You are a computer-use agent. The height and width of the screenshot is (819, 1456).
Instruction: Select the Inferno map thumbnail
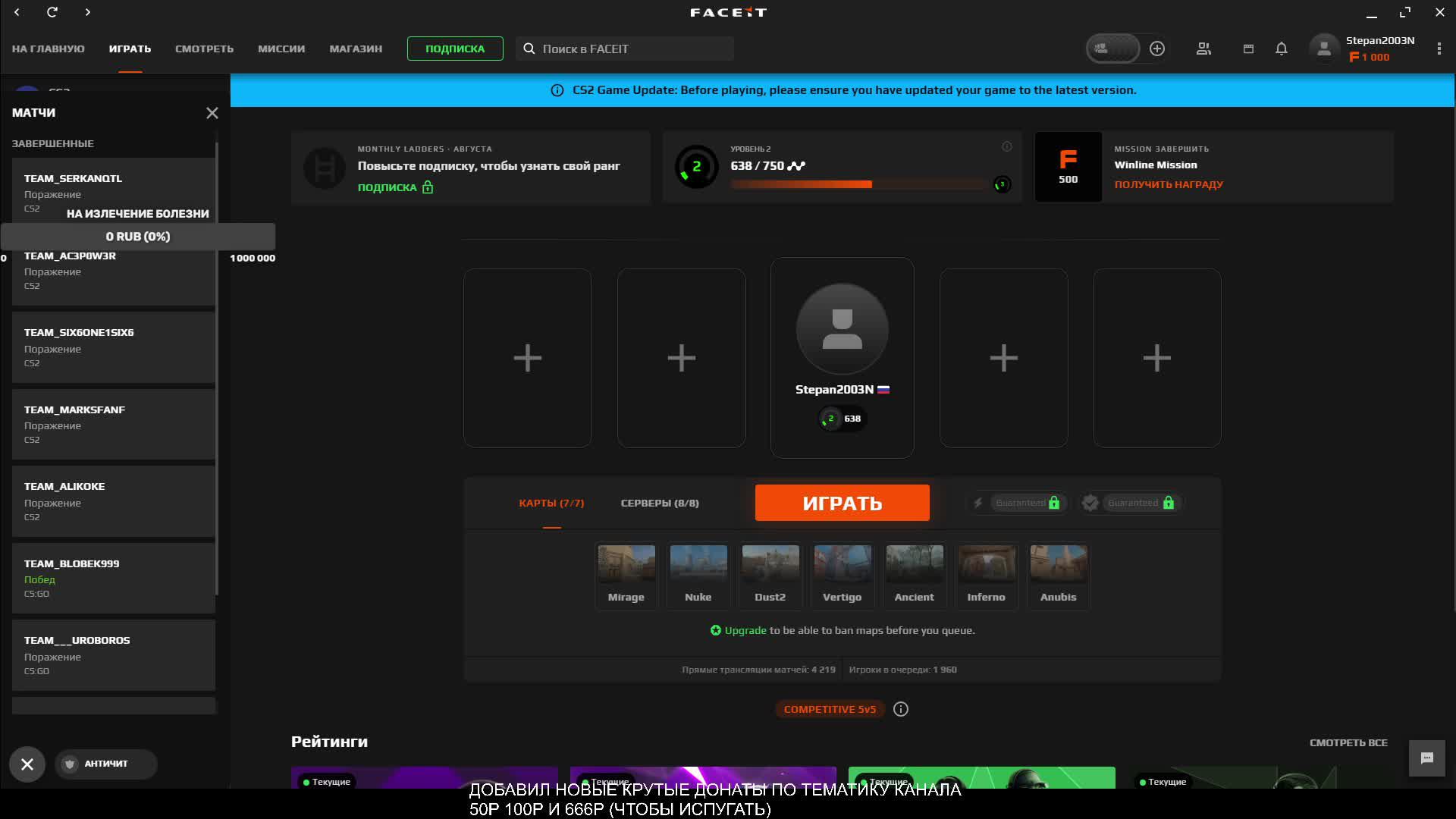point(987,575)
